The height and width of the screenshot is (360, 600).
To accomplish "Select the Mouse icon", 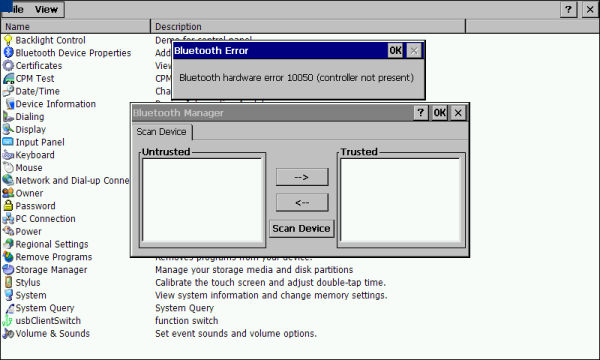I will point(8,168).
